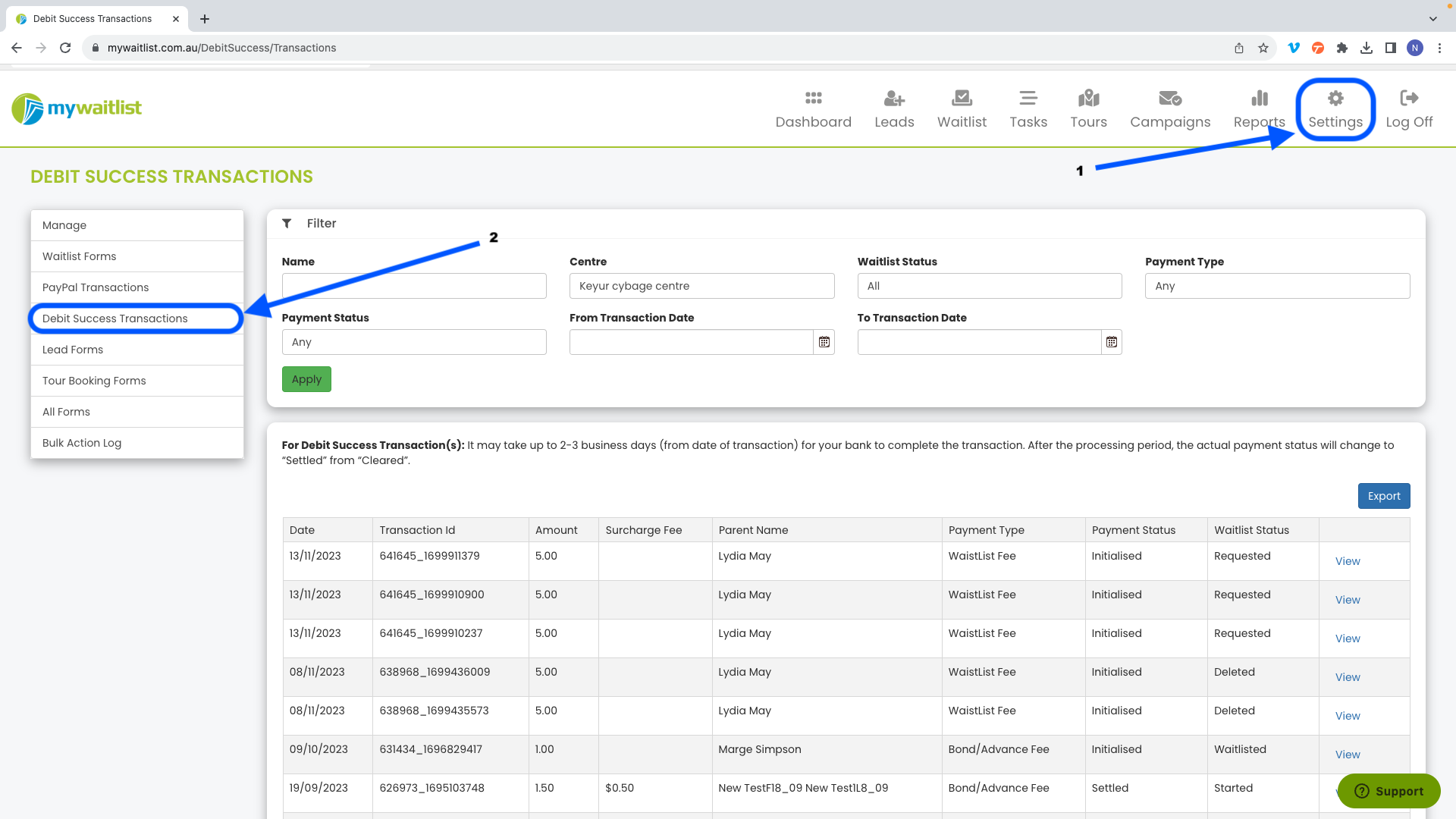Image resolution: width=1456 pixels, height=819 pixels.
Task: Click the Filter funnel icon
Action: 287,223
